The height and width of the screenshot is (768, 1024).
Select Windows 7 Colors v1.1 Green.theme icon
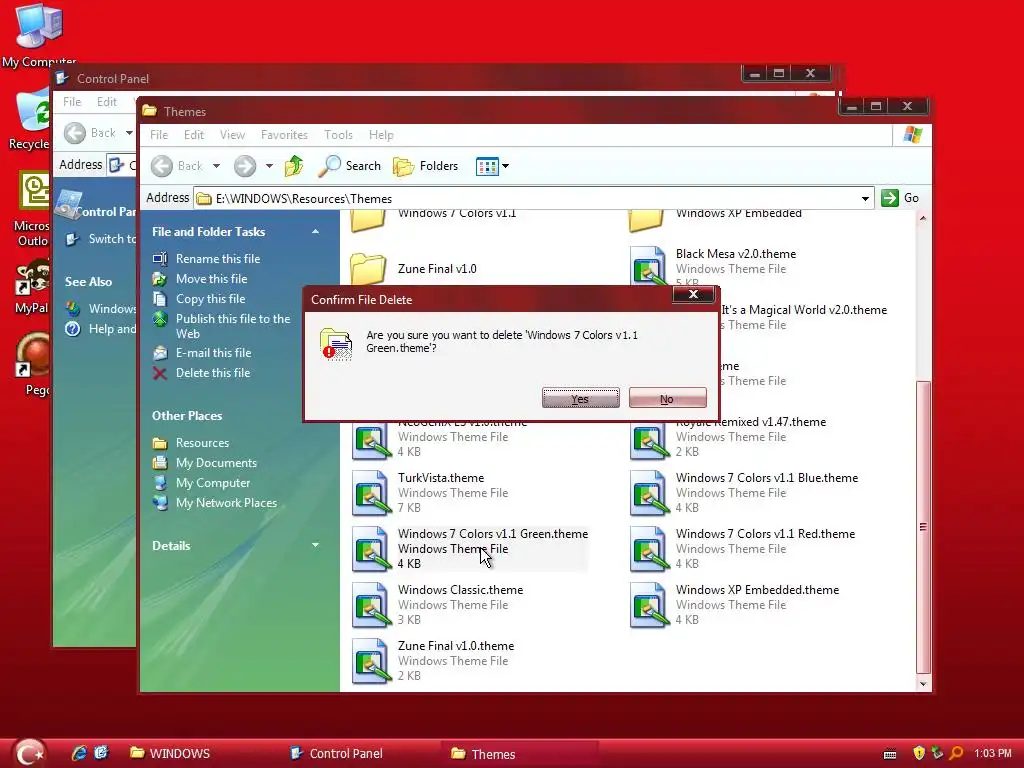coord(371,549)
